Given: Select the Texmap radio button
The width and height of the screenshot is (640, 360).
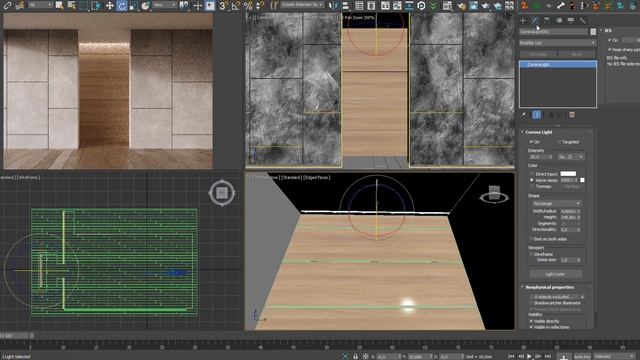Looking at the screenshot, I should (x=532, y=186).
